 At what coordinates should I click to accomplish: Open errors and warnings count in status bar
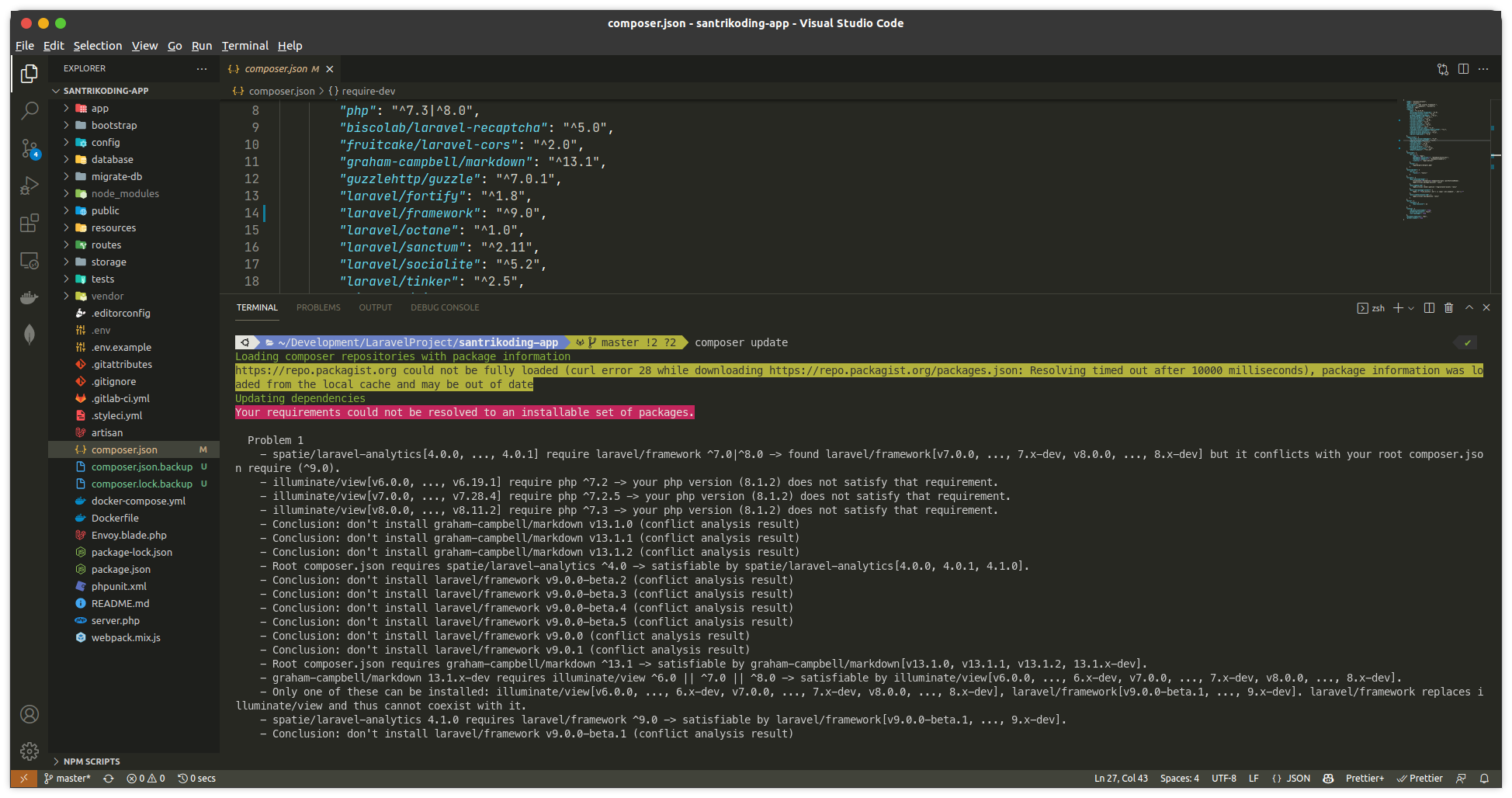(146, 779)
